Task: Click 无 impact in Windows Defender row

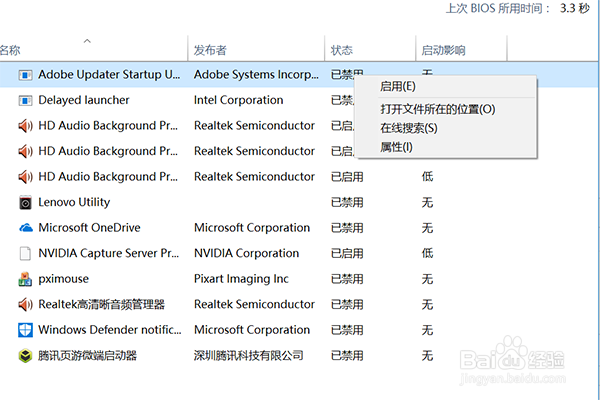Action: (427, 330)
